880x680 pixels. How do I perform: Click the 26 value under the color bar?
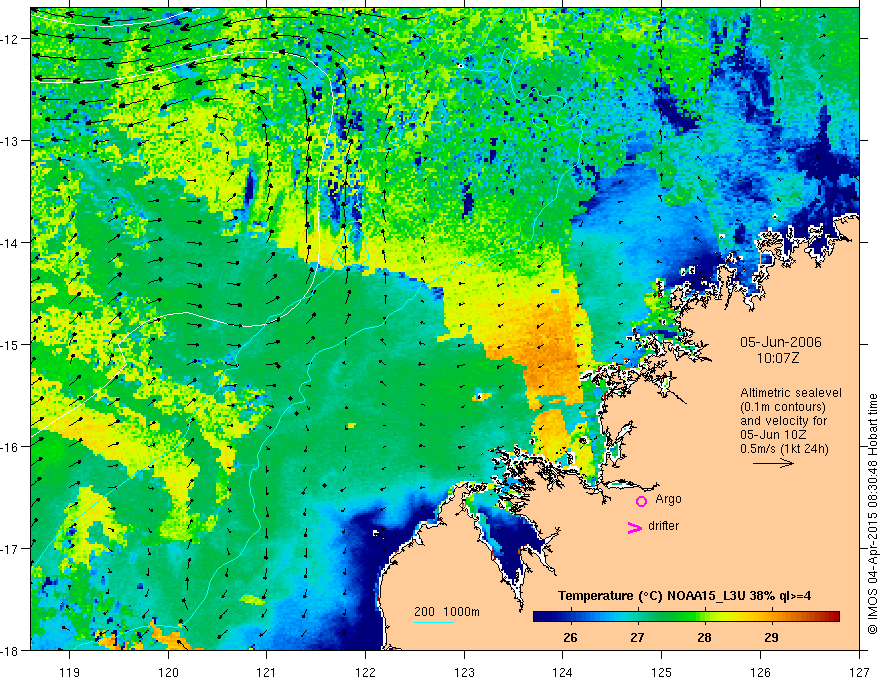[x=570, y=637]
